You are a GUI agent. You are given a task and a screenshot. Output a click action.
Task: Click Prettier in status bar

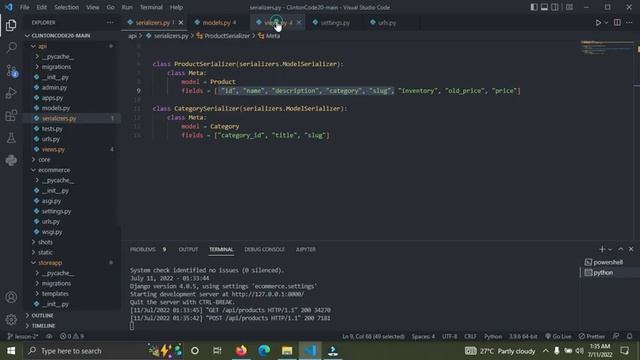click(x=591, y=336)
